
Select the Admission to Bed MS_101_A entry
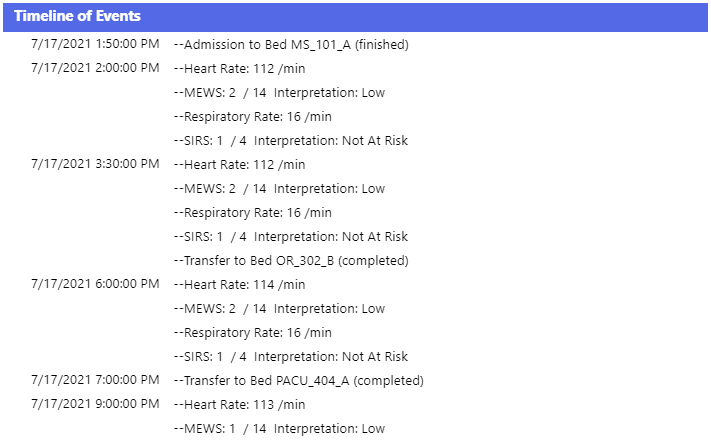(x=291, y=44)
